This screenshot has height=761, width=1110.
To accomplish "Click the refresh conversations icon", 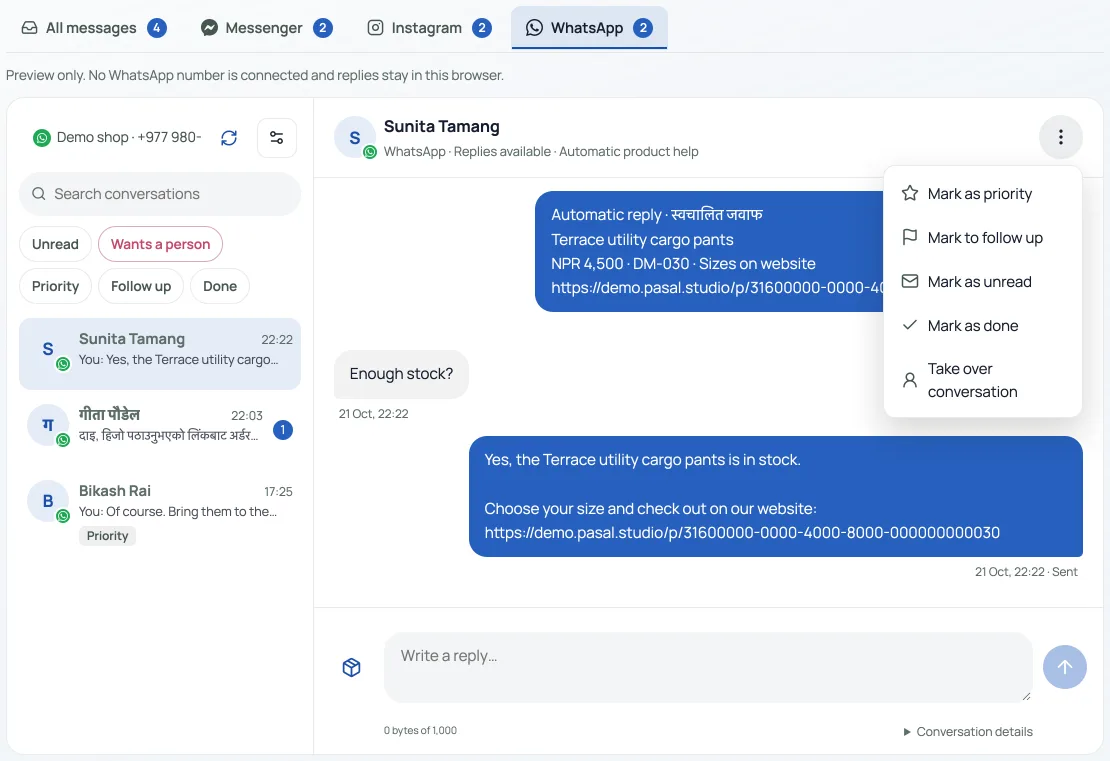I will tap(229, 137).
